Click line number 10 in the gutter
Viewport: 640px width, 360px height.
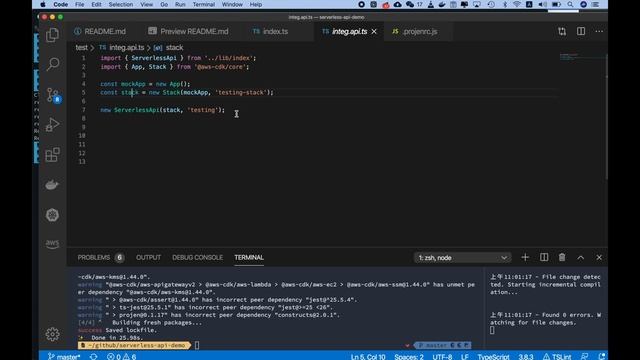tap(82, 136)
